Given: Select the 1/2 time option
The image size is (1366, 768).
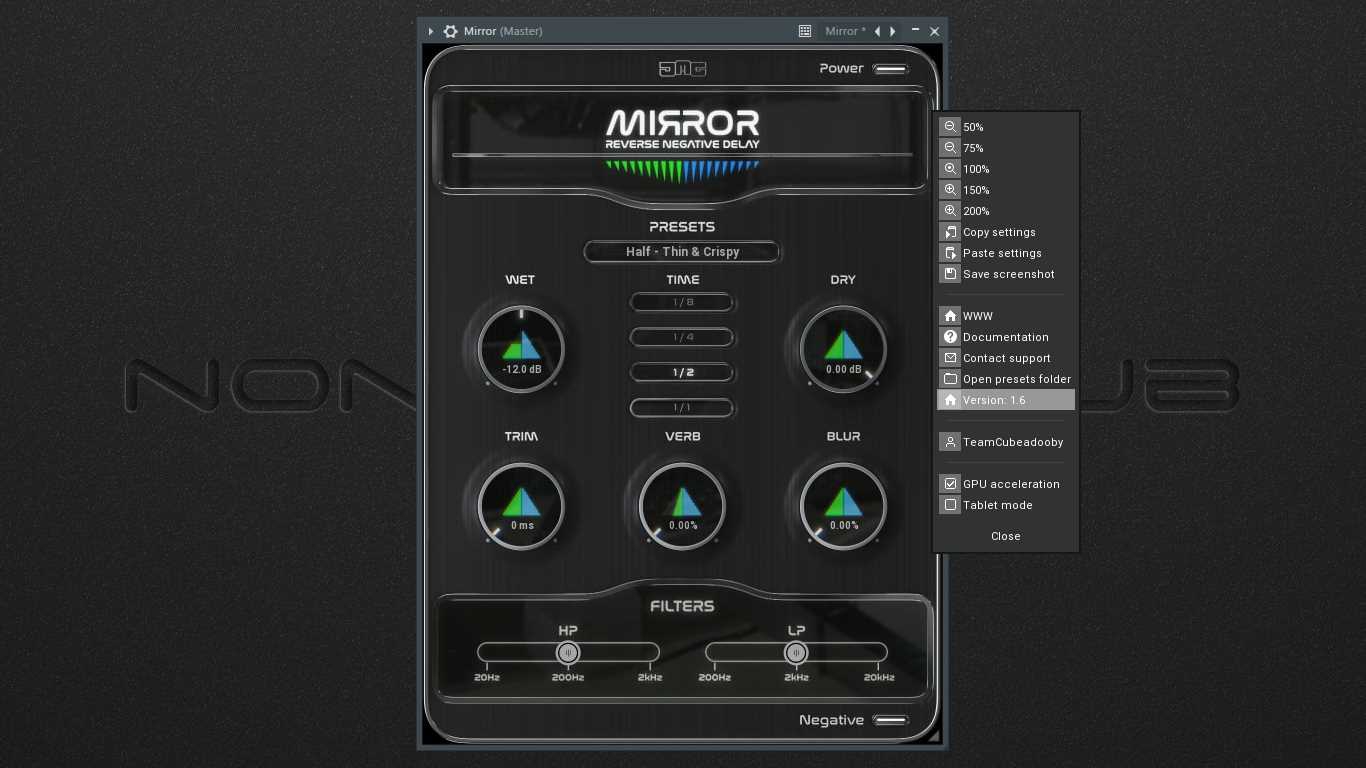Looking at the screenshot, I should point(683,372).
